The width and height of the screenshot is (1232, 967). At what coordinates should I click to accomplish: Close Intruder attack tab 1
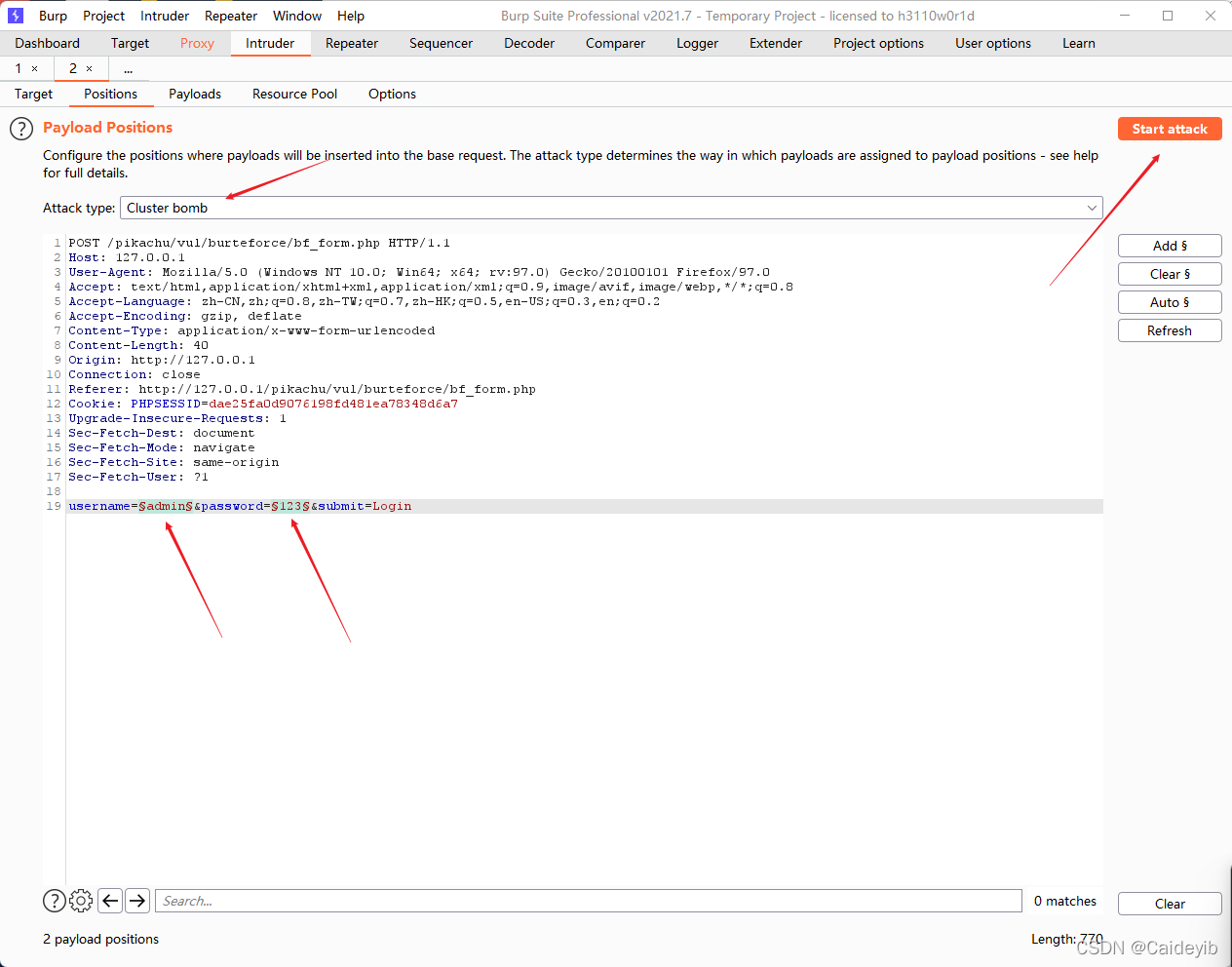[x=35, y=68]
